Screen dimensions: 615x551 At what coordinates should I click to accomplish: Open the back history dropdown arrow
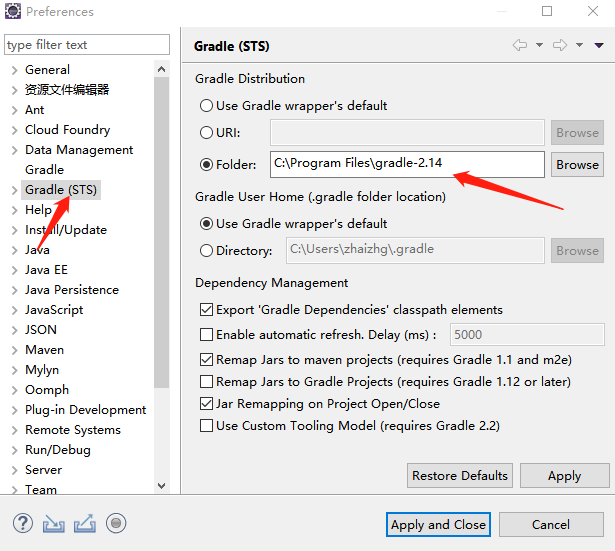(x=540, y=45)
